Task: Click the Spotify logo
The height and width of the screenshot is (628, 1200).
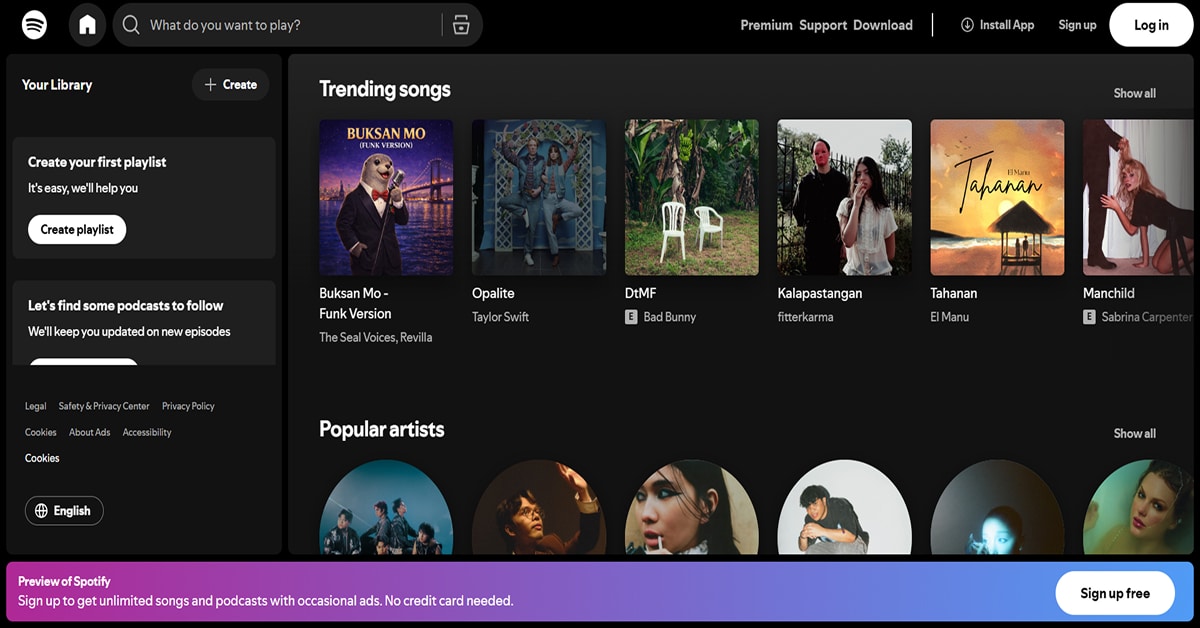Action: pos(35,25)
